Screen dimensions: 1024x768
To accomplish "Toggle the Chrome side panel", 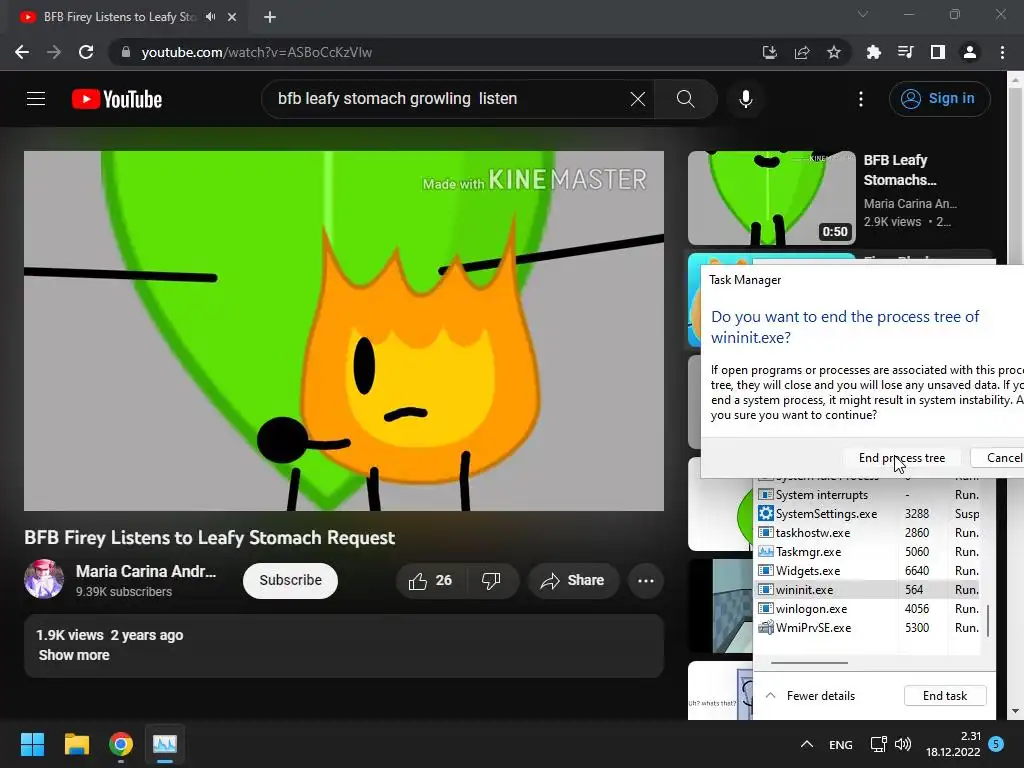I will click(938, 52).
